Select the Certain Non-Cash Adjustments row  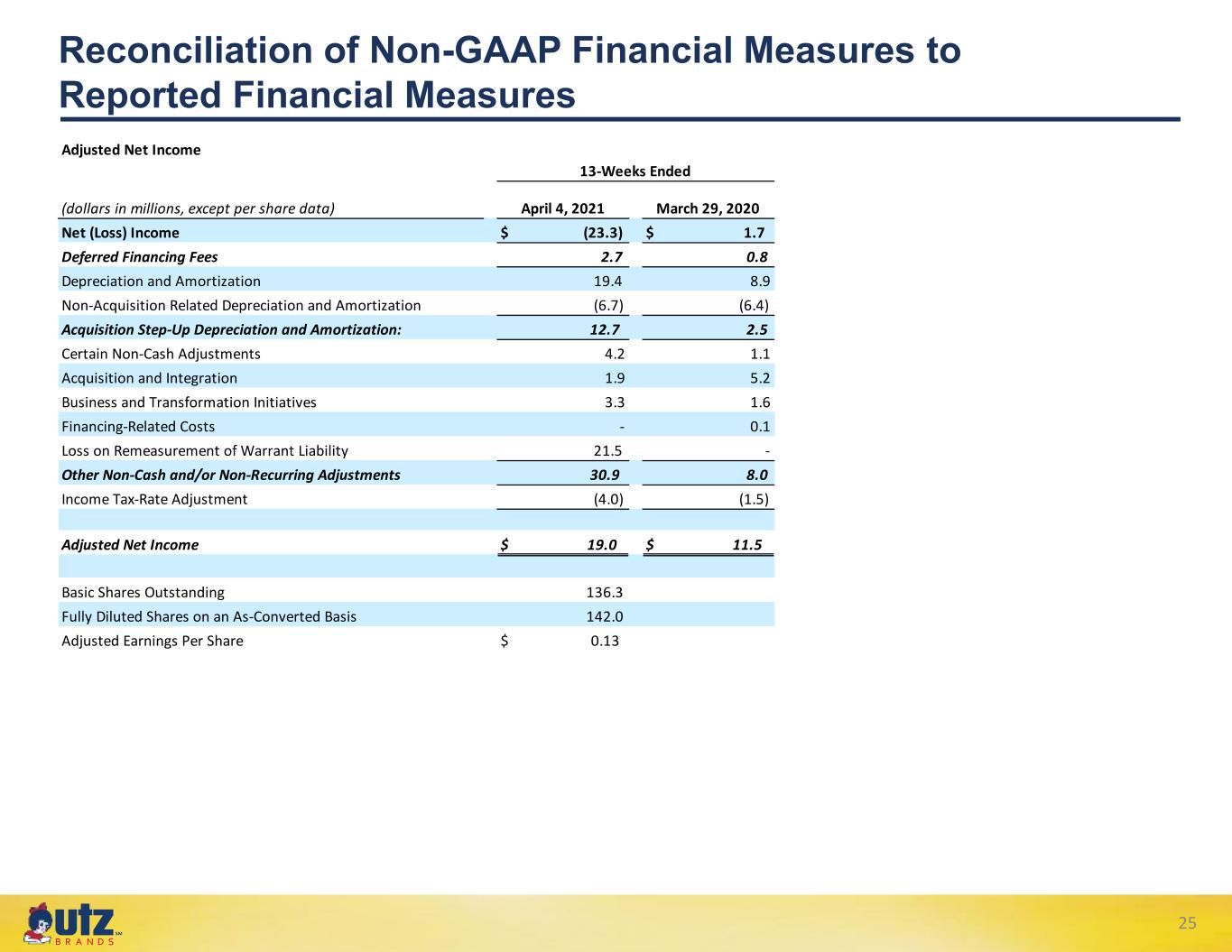click(x=417, y=354)
